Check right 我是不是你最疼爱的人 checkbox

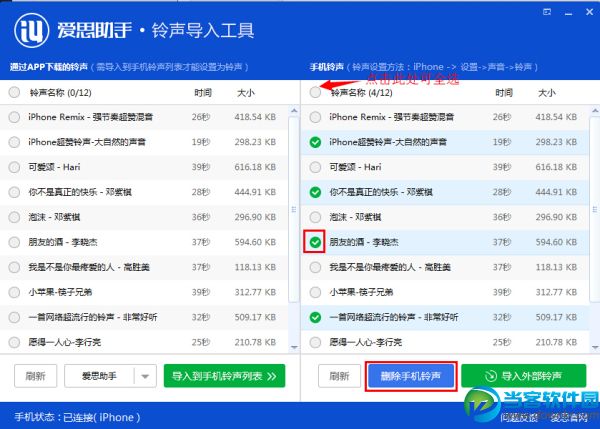click(x=315, y=267)
